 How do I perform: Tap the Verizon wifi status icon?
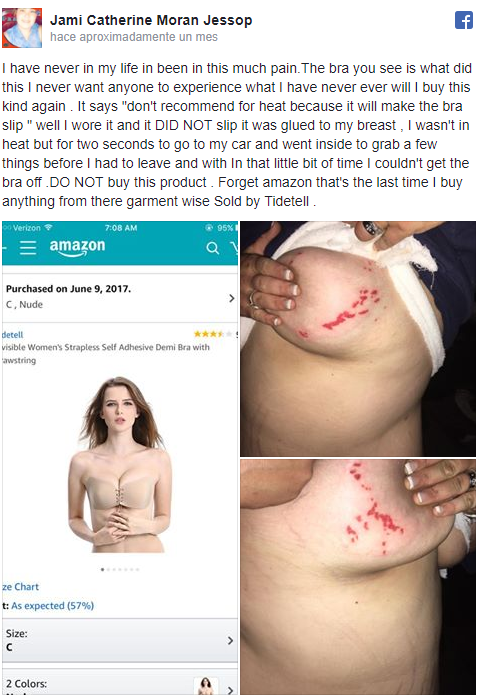click(48, 227)
